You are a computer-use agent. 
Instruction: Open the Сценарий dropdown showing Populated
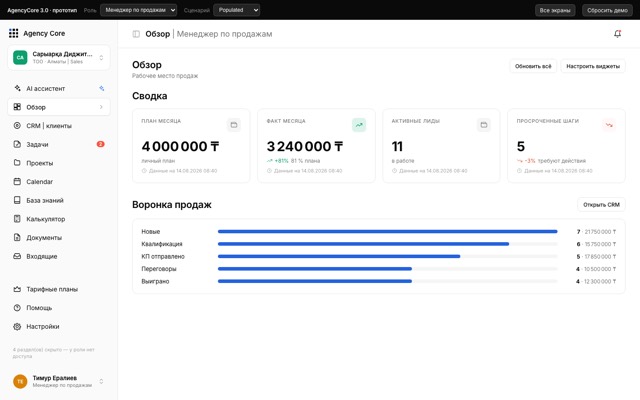[237, 10]
